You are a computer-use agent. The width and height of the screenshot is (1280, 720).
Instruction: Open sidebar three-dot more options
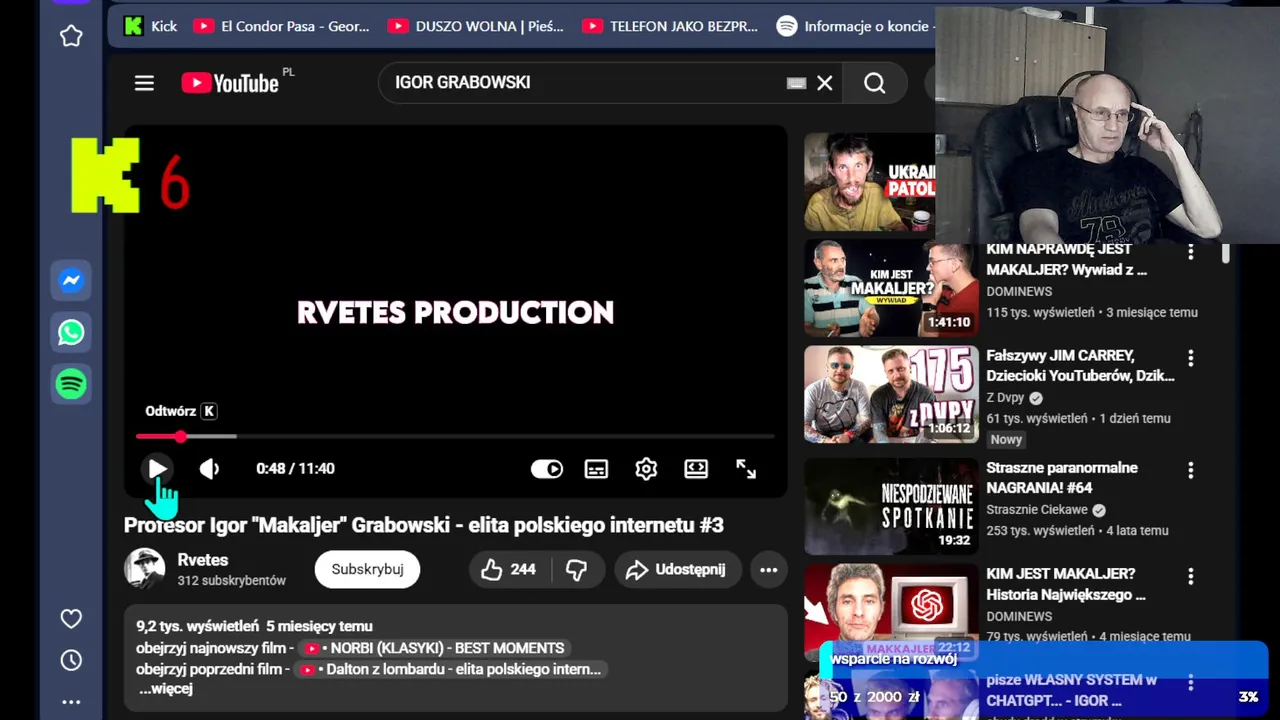pyautogui.click(x=71, y=702)
